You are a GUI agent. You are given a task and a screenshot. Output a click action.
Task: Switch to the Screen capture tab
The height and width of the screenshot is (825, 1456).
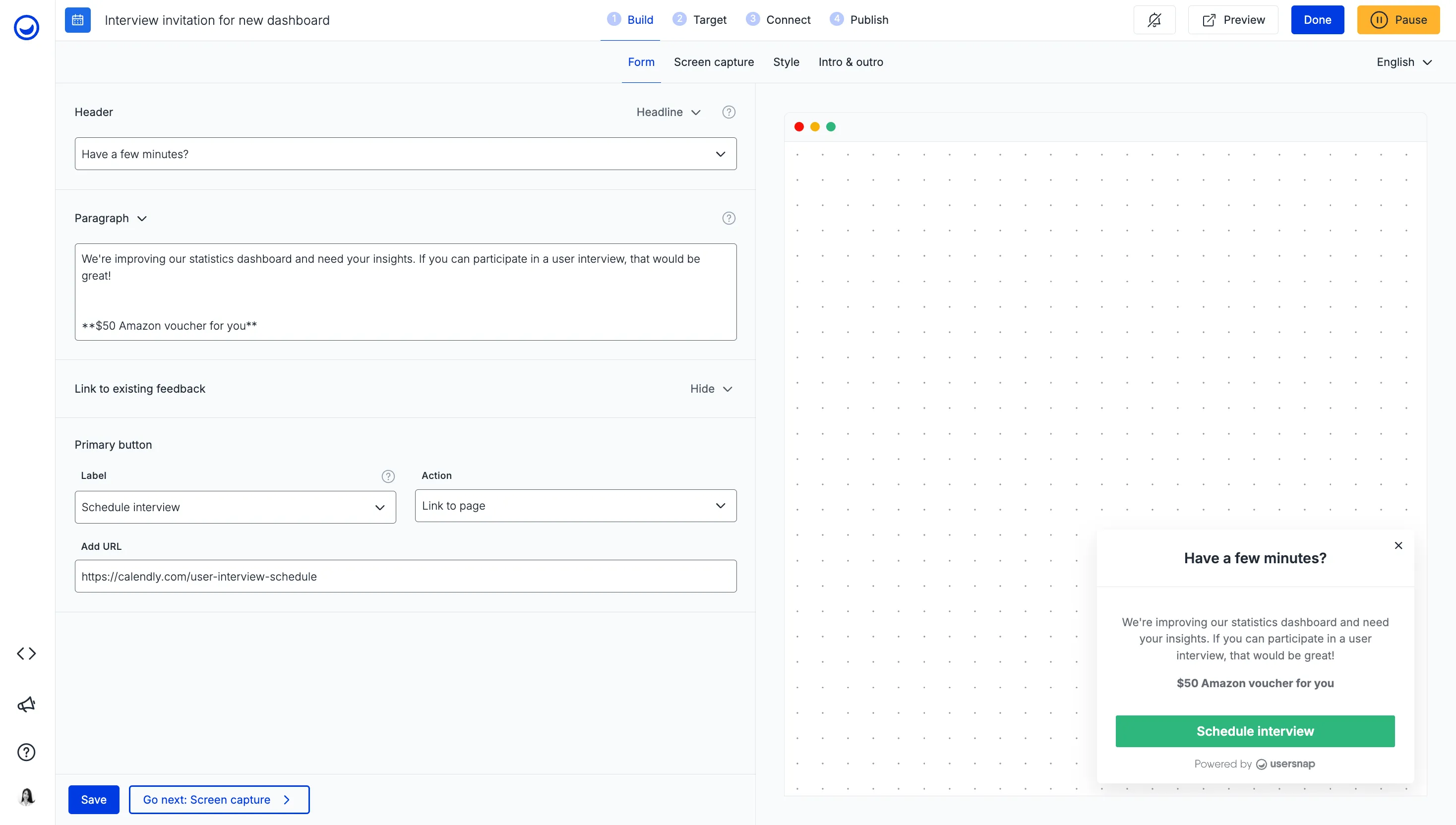coord(714,62)
